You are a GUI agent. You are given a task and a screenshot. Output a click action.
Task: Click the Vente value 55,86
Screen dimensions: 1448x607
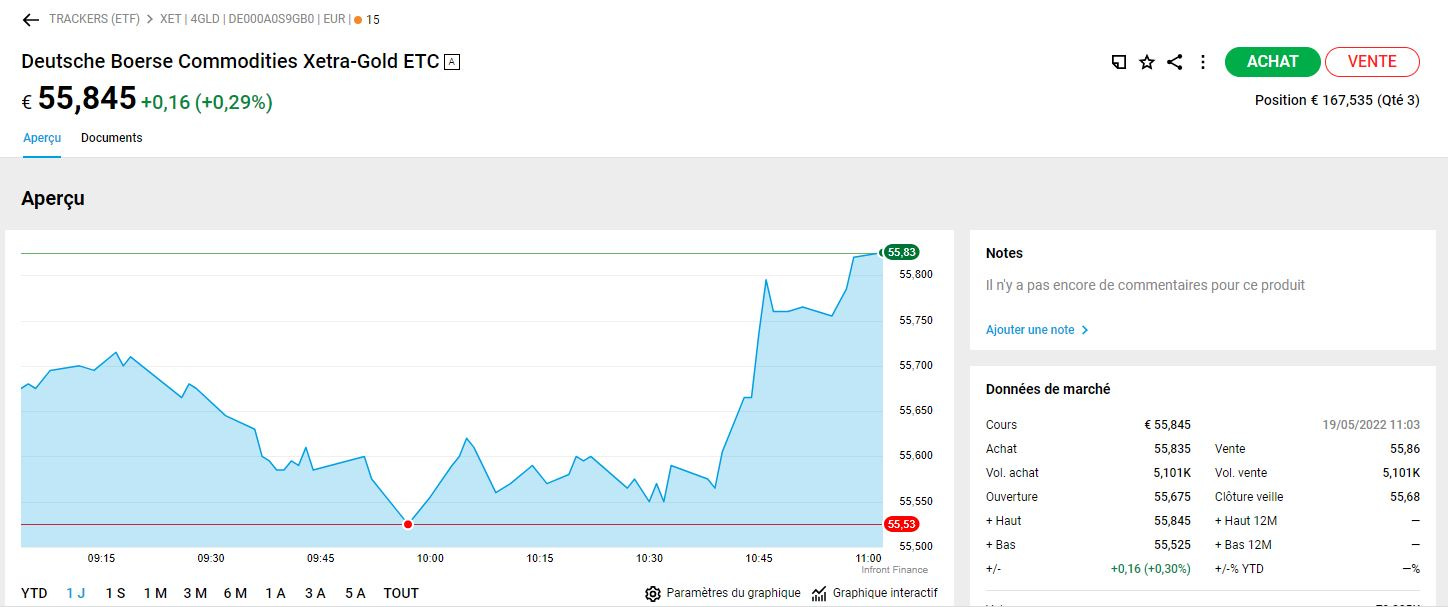click(1405, 449)
